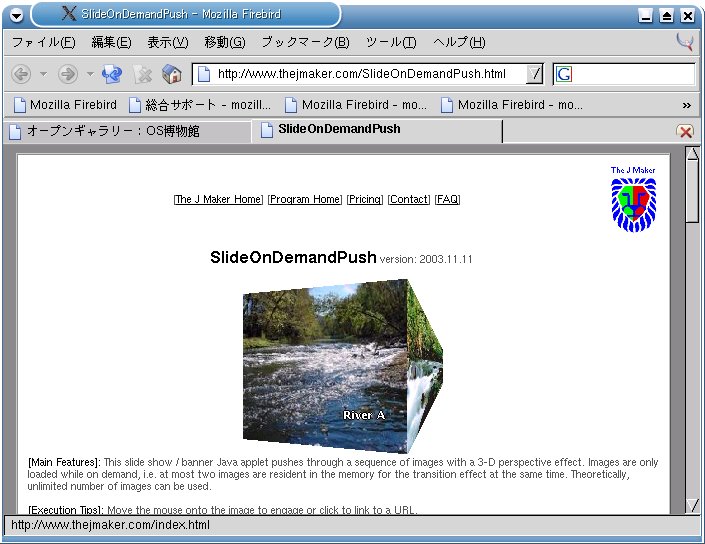The image size is (705, 544).
Task: Switch to the オープンギャラリー：OS博物館 tab
Action: (x=128, y=131)
